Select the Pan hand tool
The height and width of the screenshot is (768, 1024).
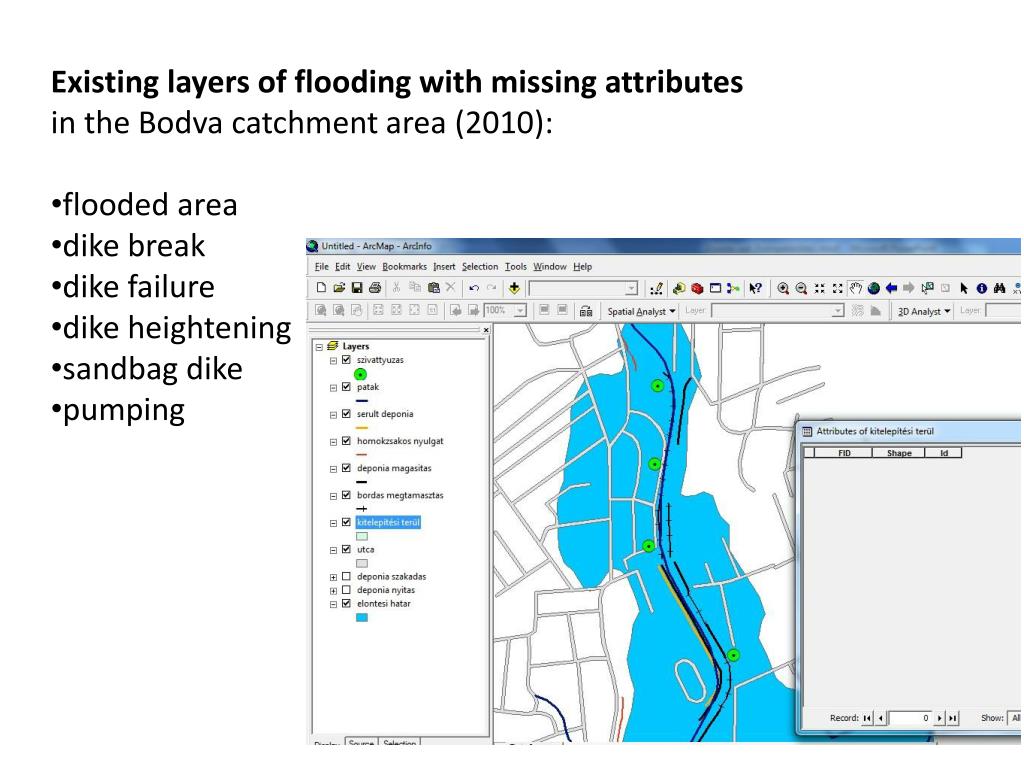856,288
